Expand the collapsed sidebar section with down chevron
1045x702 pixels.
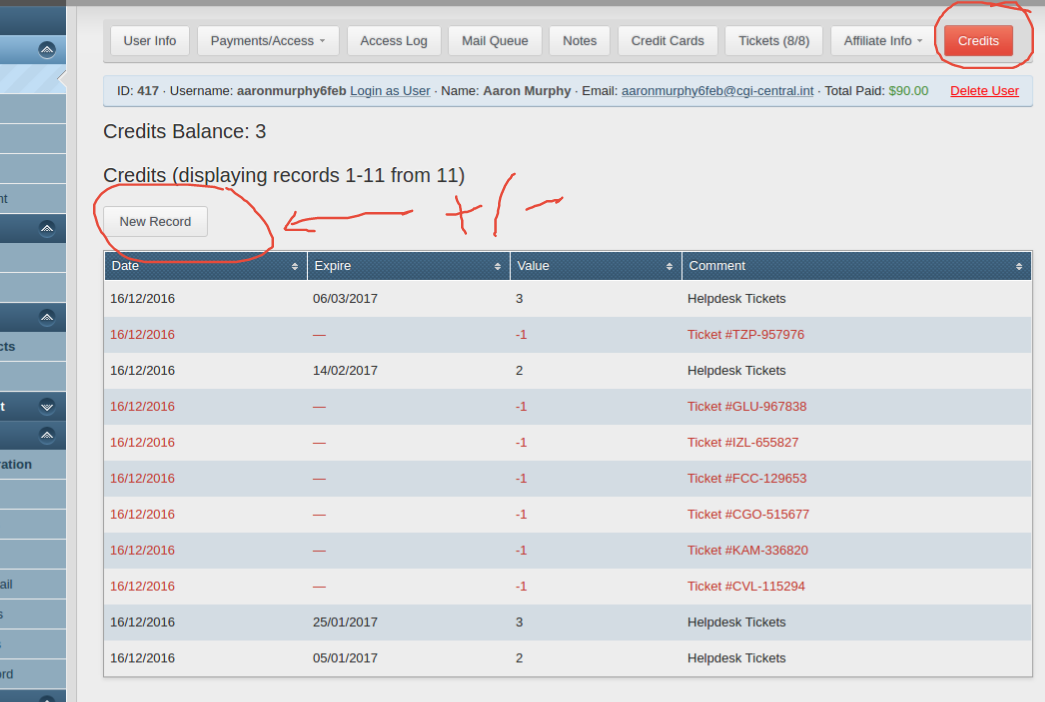tap(47, 406)
